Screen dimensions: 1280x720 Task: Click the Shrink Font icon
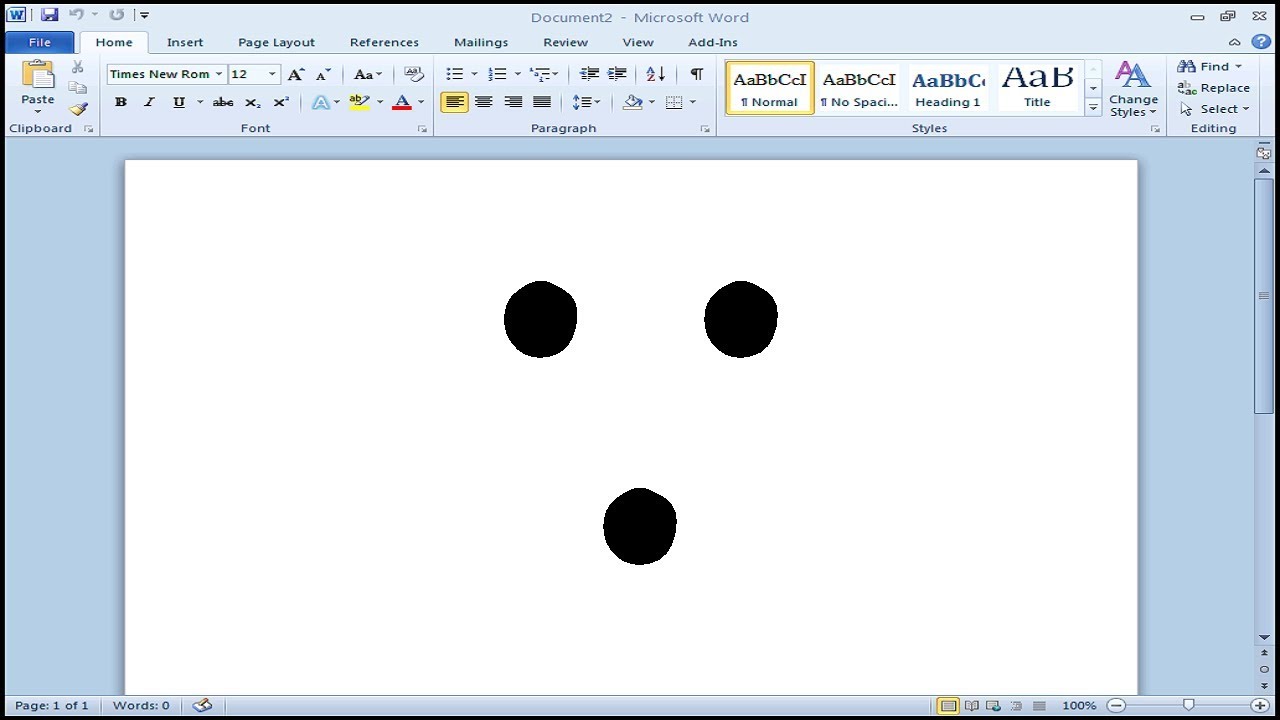click(x=323, y=74)
